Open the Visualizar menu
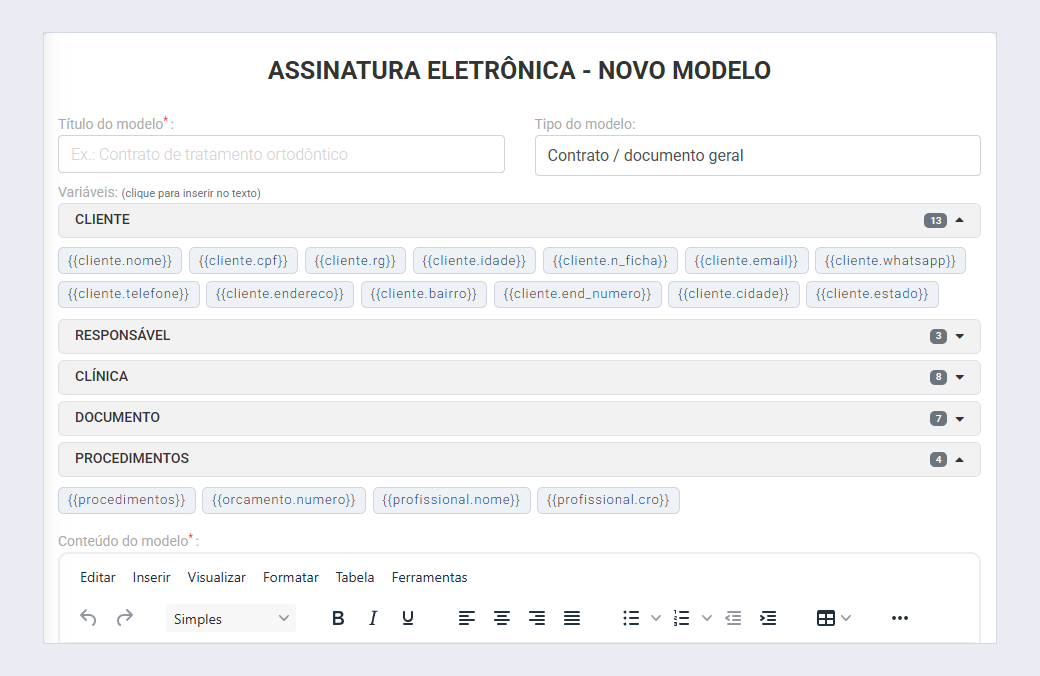 tap(216, 577)
